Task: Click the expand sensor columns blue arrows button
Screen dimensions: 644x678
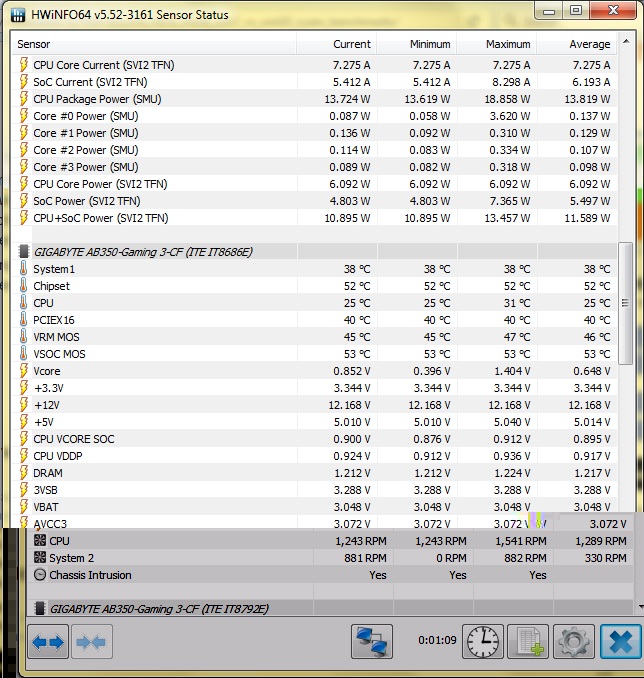Action: click(x=47, y=641)
